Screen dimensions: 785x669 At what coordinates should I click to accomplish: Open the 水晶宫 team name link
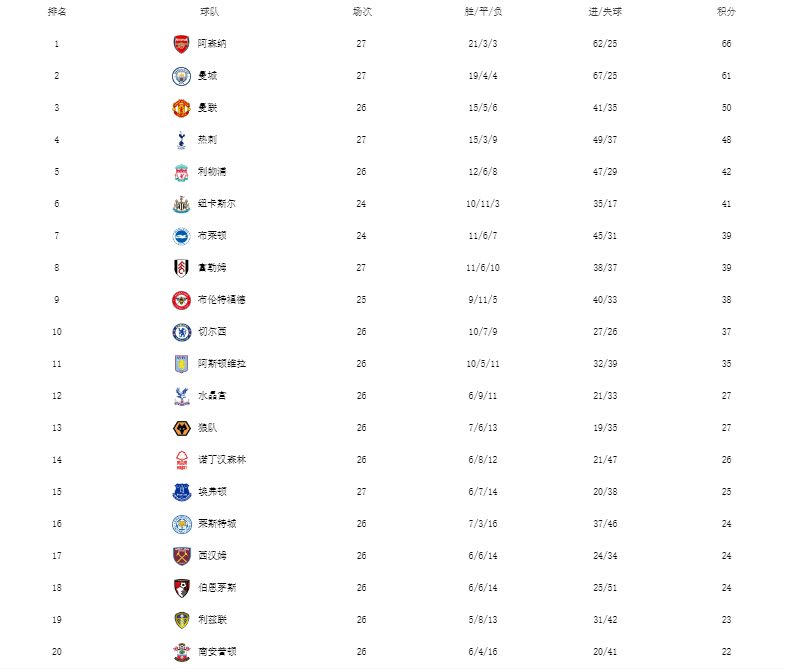[x=212, y=396]
